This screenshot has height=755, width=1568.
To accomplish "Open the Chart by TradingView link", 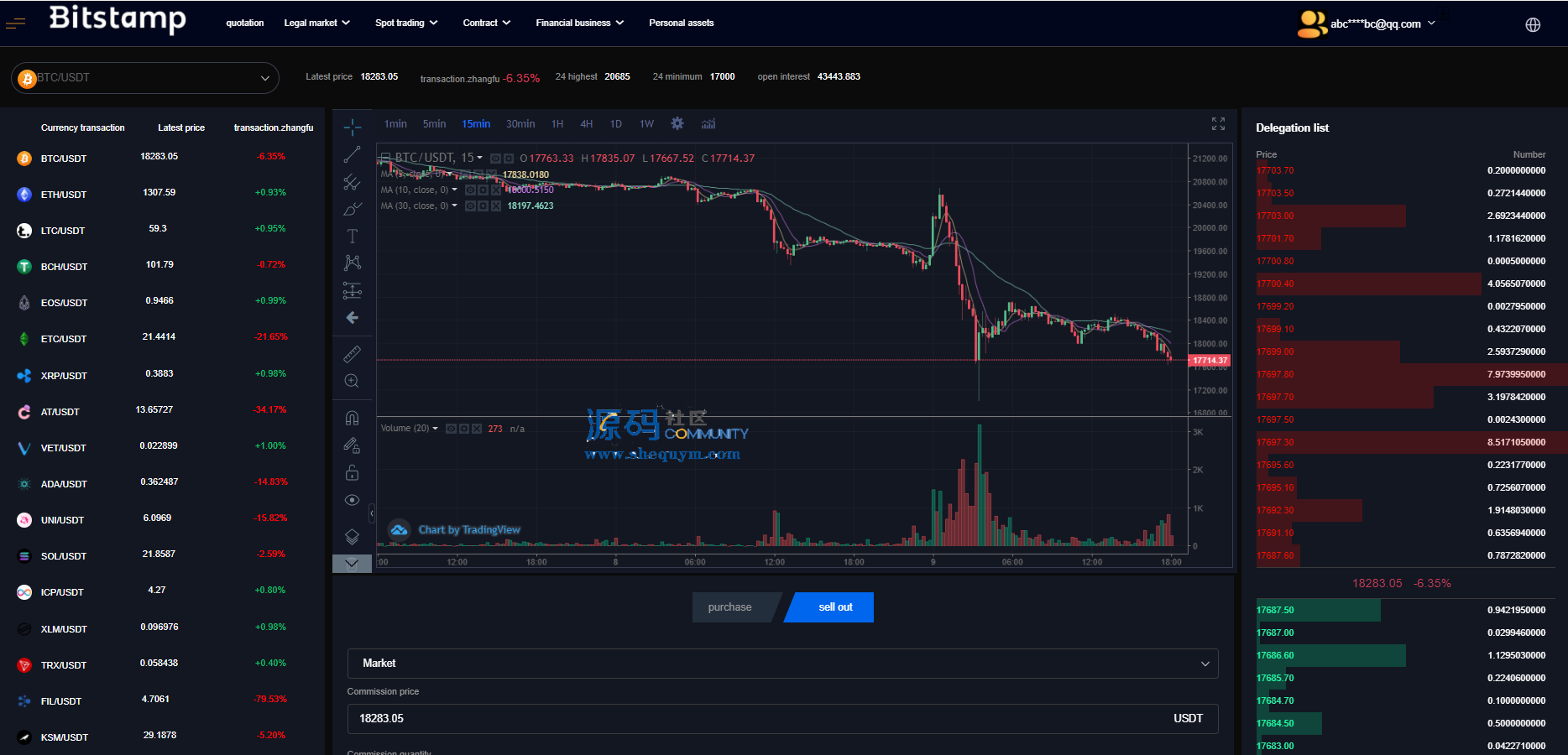I will (454, 530).
